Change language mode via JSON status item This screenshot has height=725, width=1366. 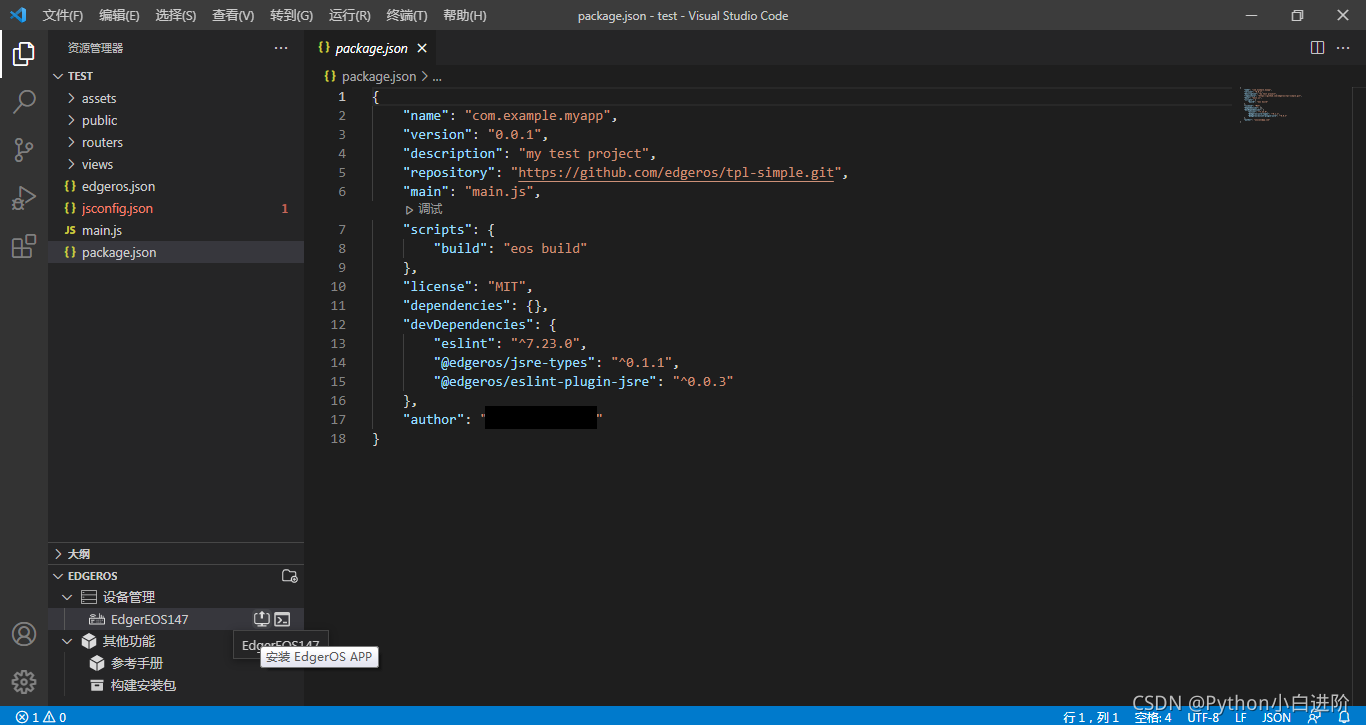pos(1276,717)
